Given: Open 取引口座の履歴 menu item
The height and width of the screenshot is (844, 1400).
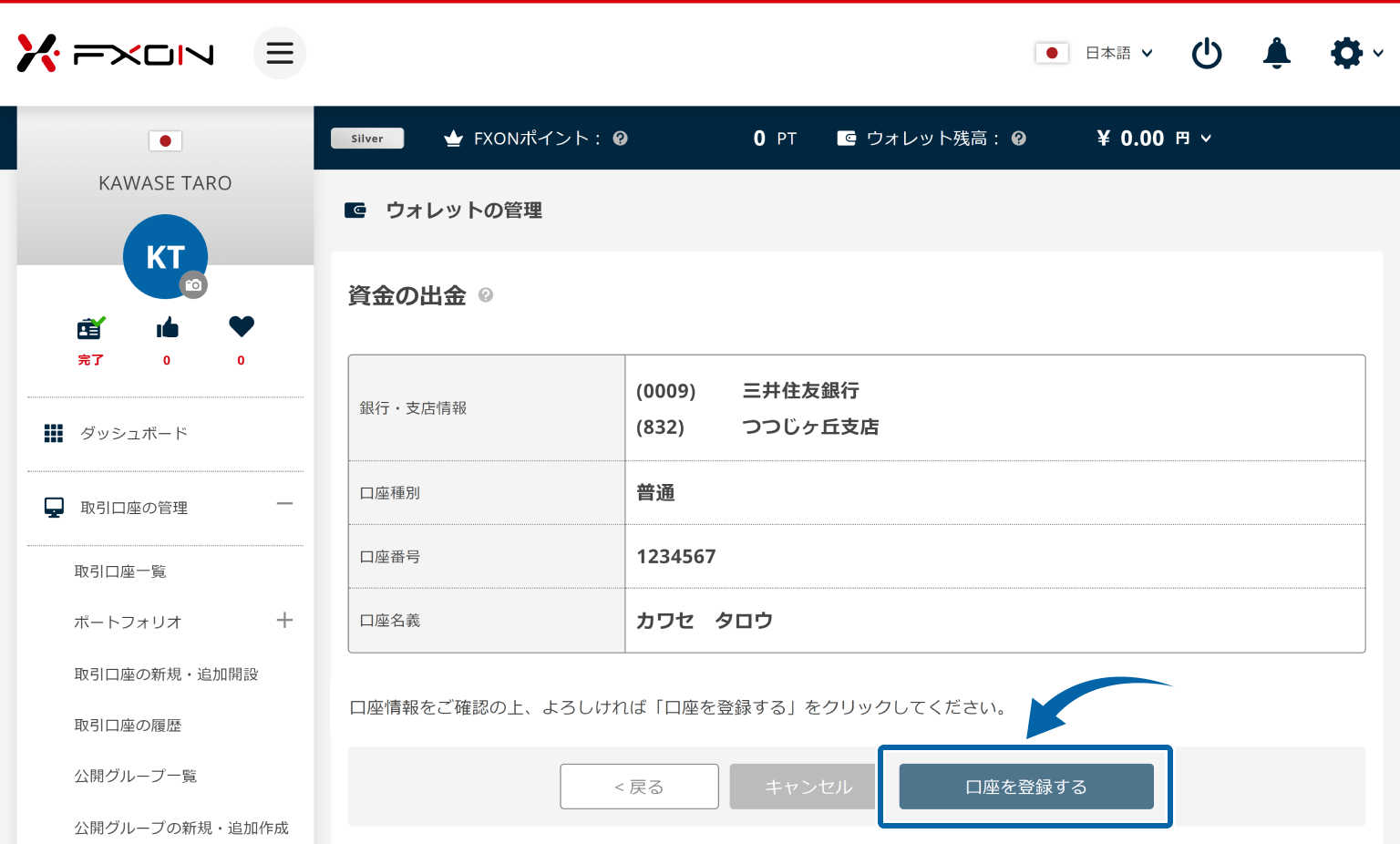Looking at the screenshot, I should [128, 726].
